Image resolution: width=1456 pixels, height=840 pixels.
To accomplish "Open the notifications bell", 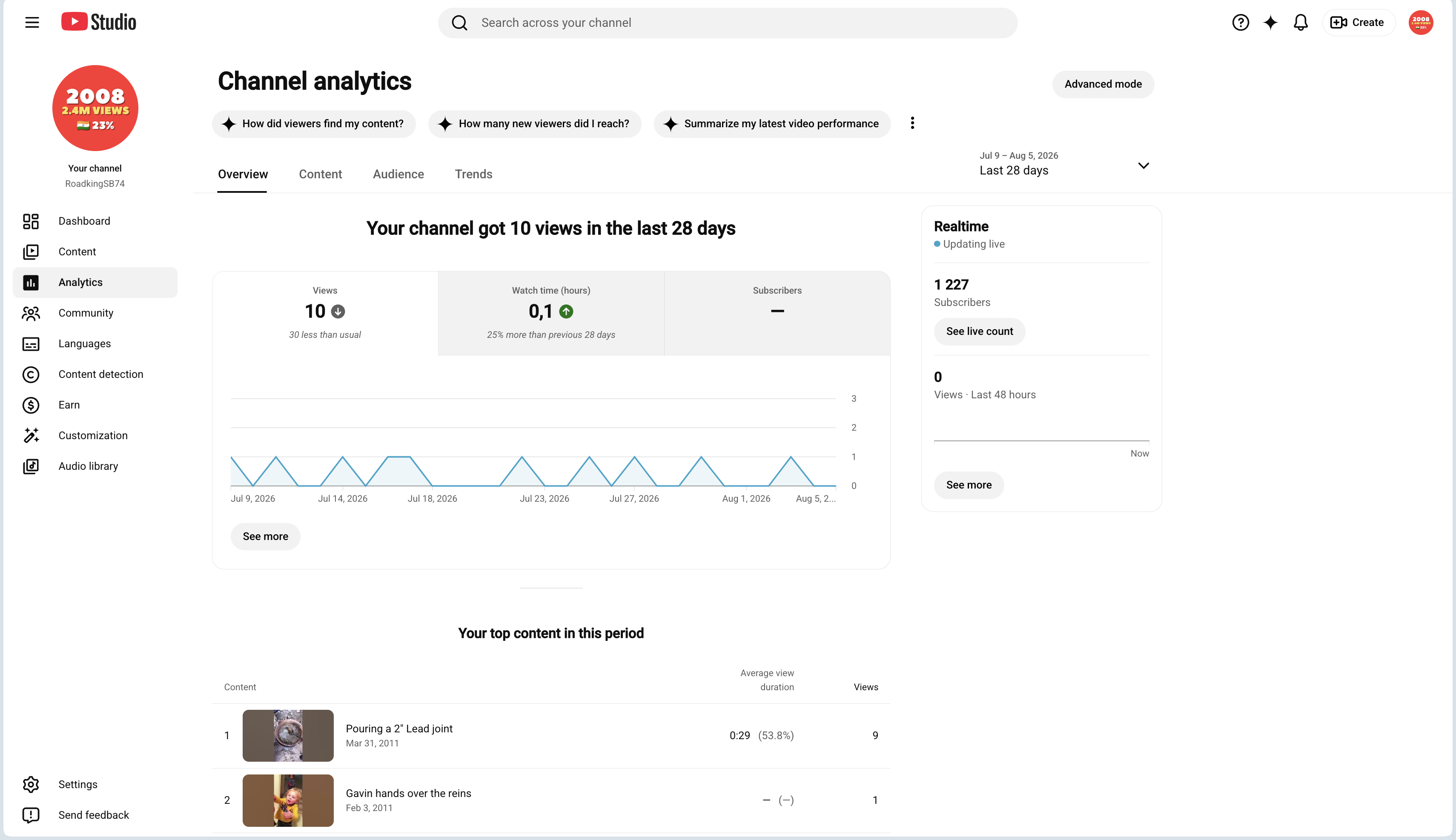I will click(1300, 23).
